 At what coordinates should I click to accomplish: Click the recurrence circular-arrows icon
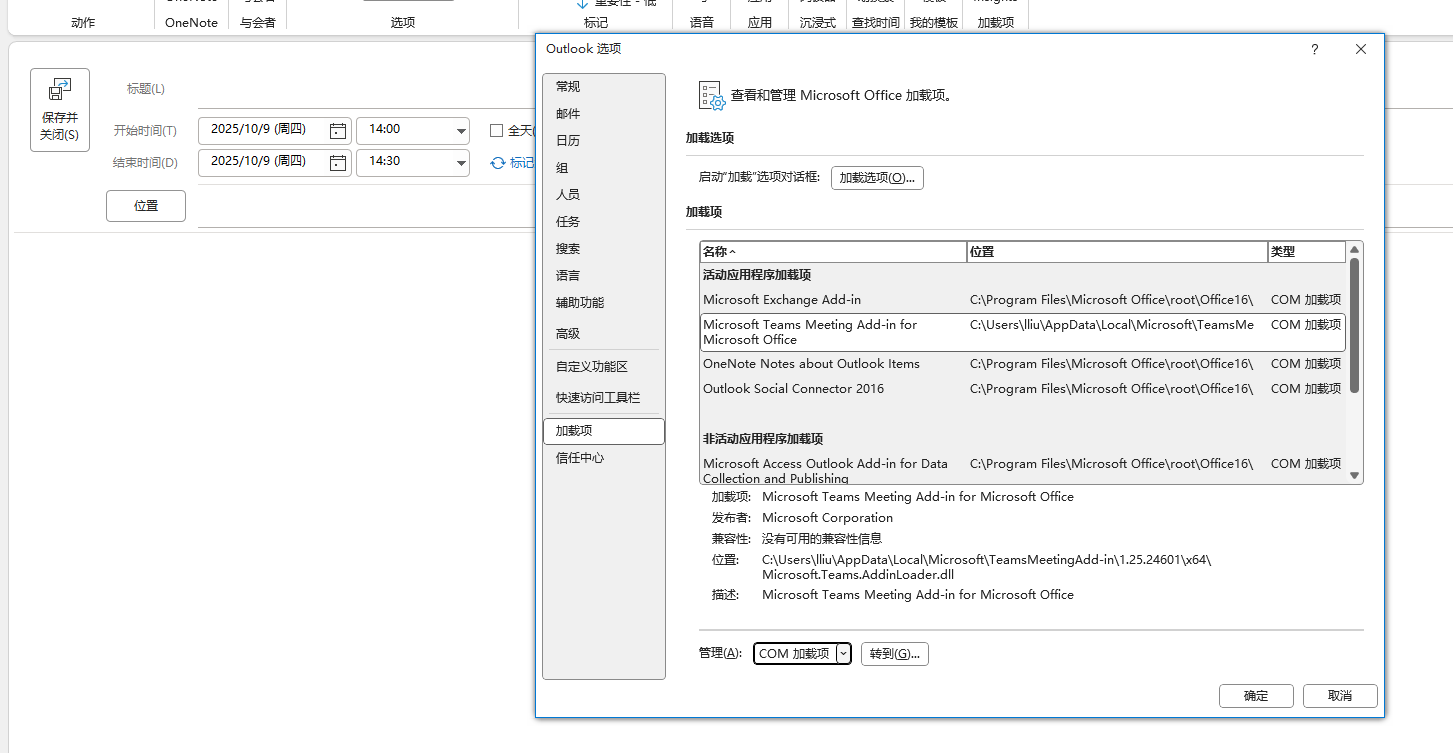coord(498,163)
